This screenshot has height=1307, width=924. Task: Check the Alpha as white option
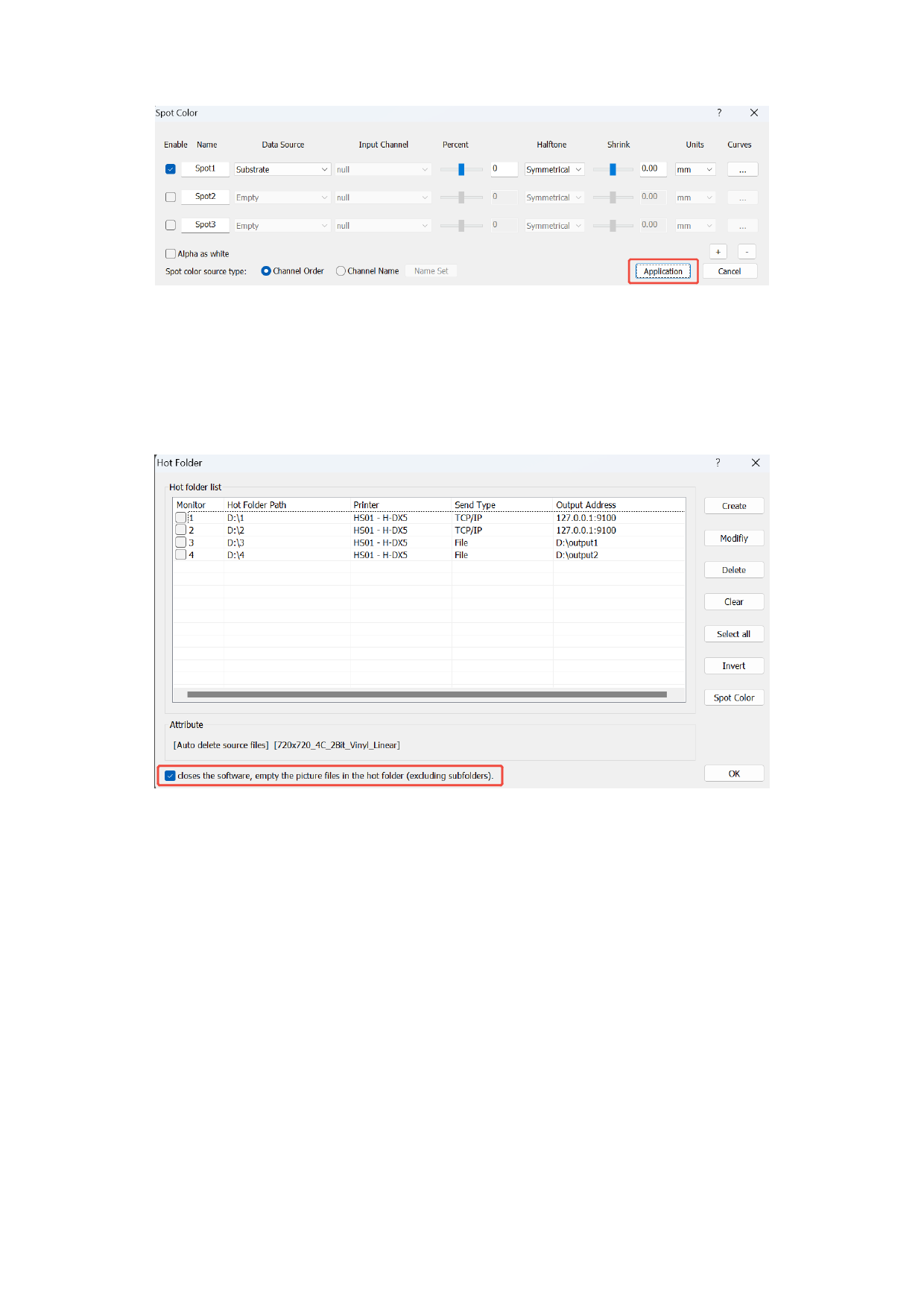click(x=171, y=254)
